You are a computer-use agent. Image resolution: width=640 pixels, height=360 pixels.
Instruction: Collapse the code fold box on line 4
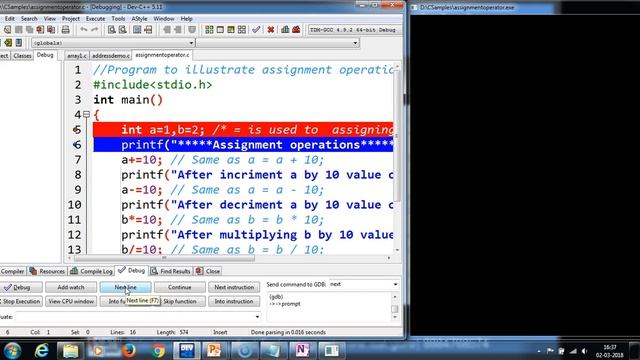tap(87, 115)
